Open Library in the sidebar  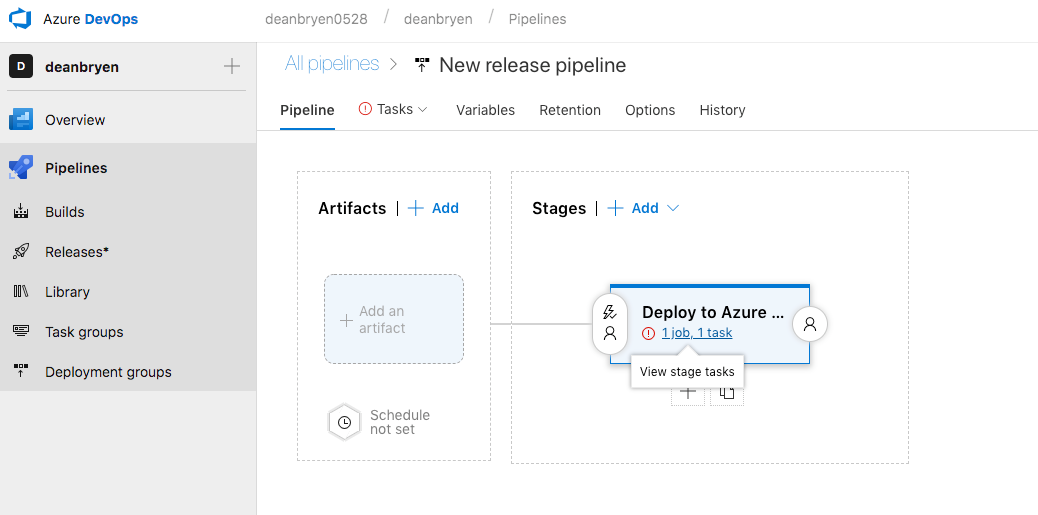click(67, 292)
